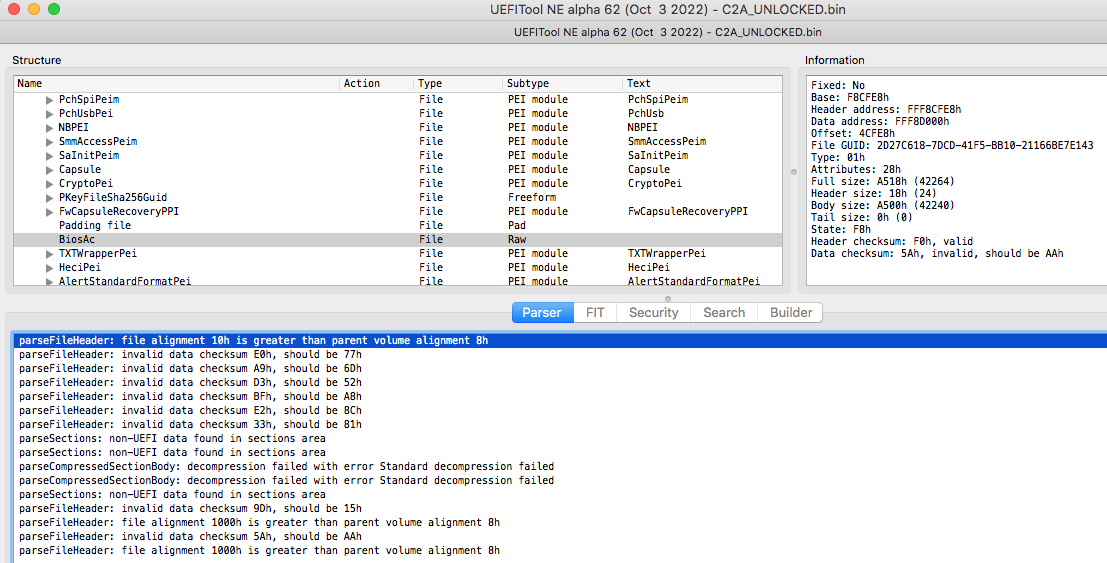The image size is (1107, 563).
Task: Minimize the window with the yellow button
Action: [x=33, y=9]
